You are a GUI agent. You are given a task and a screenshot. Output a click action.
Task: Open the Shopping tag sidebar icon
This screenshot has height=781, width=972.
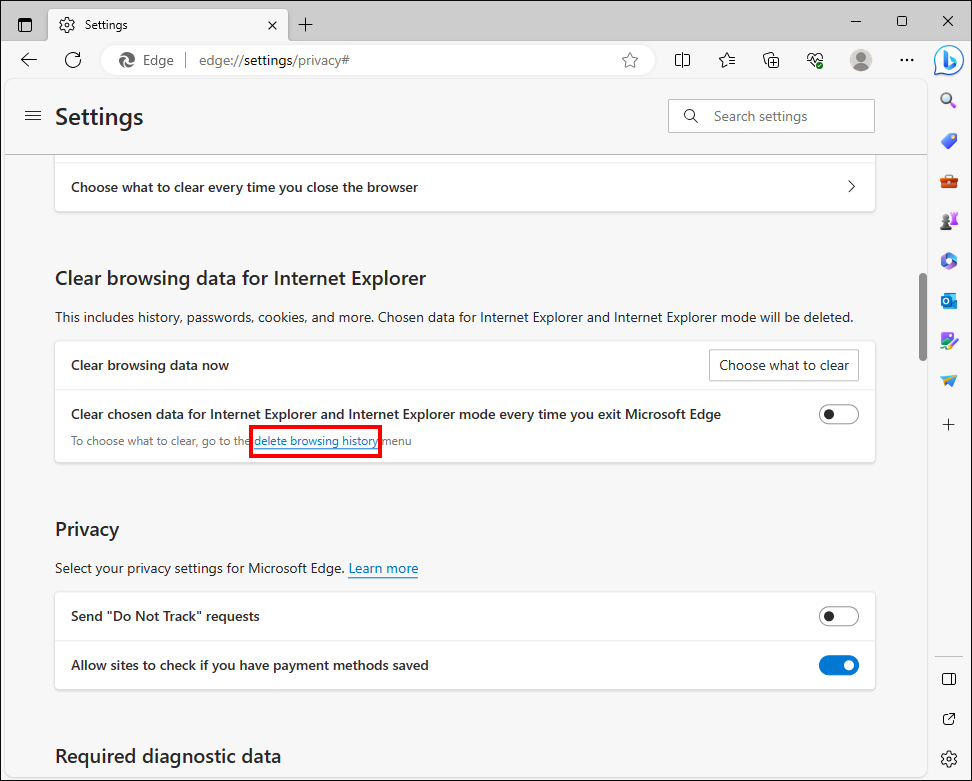pyautogui.click(x=948, y=141)
